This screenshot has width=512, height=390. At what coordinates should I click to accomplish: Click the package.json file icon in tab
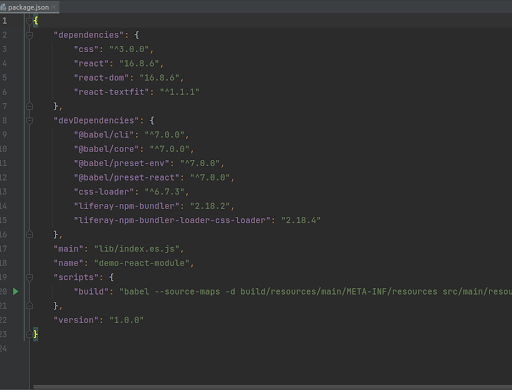3,7
